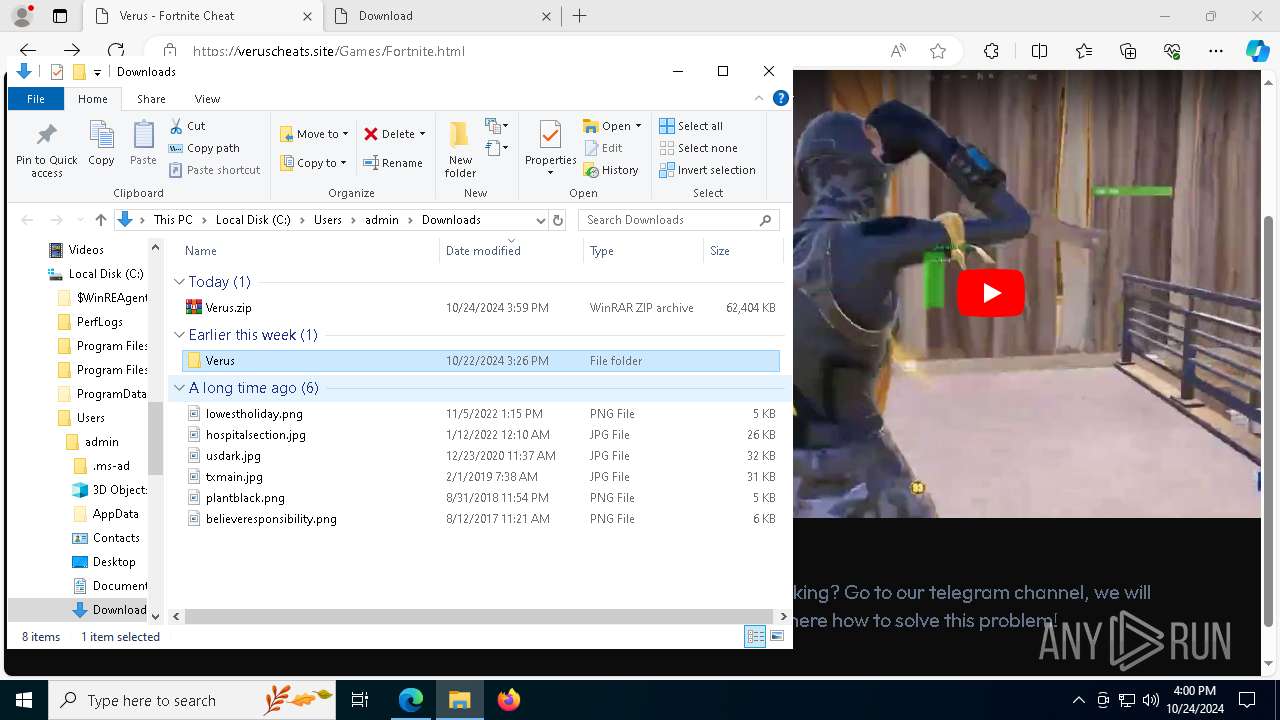This screenshot has width=1280, height=720.
Task: Click Select all in ribbon
Action: 691,126
